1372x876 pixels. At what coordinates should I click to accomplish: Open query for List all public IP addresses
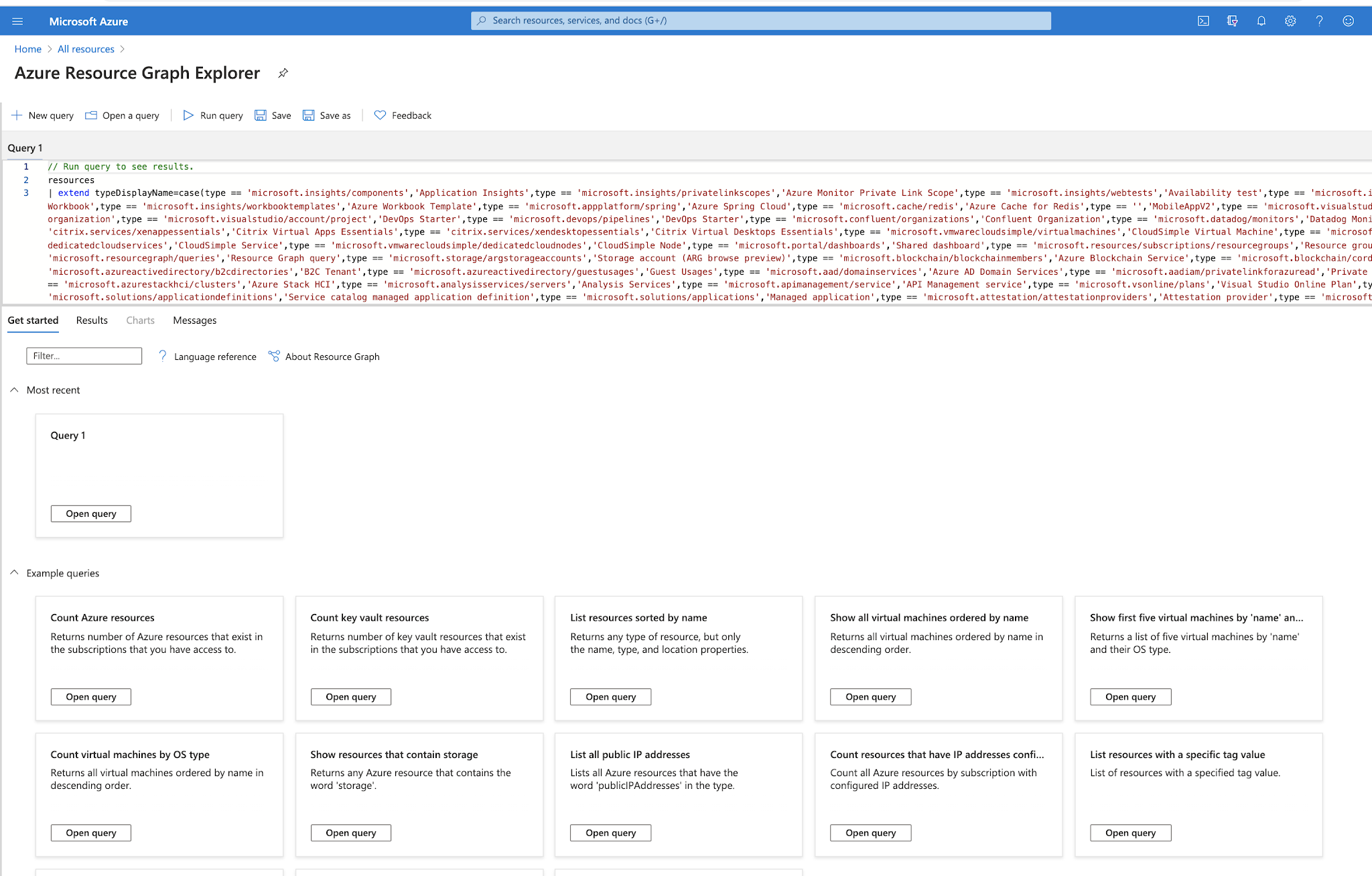[x=610, y=833]
